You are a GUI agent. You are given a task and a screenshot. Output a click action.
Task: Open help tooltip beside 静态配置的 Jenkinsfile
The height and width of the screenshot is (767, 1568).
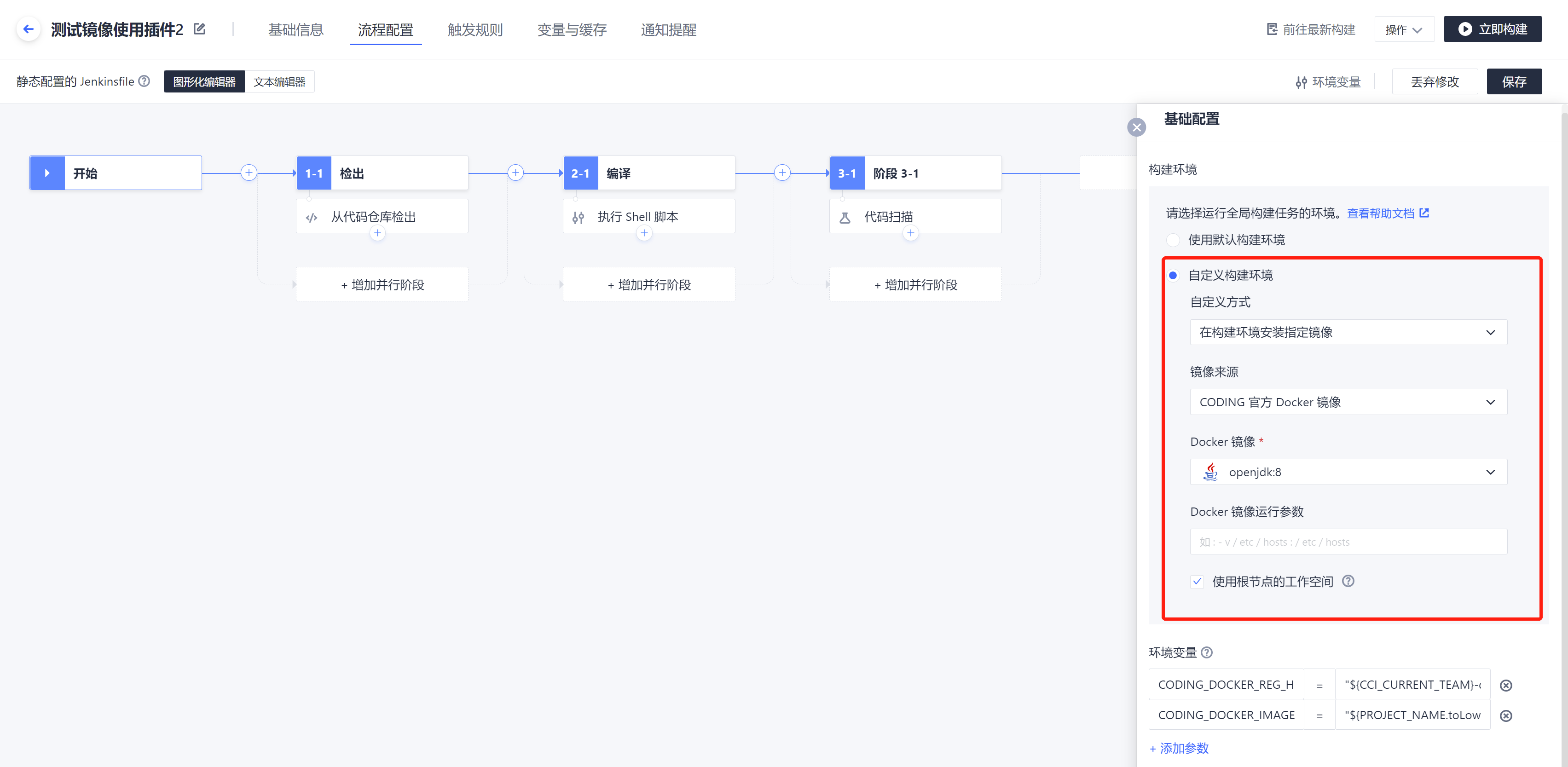144,81
